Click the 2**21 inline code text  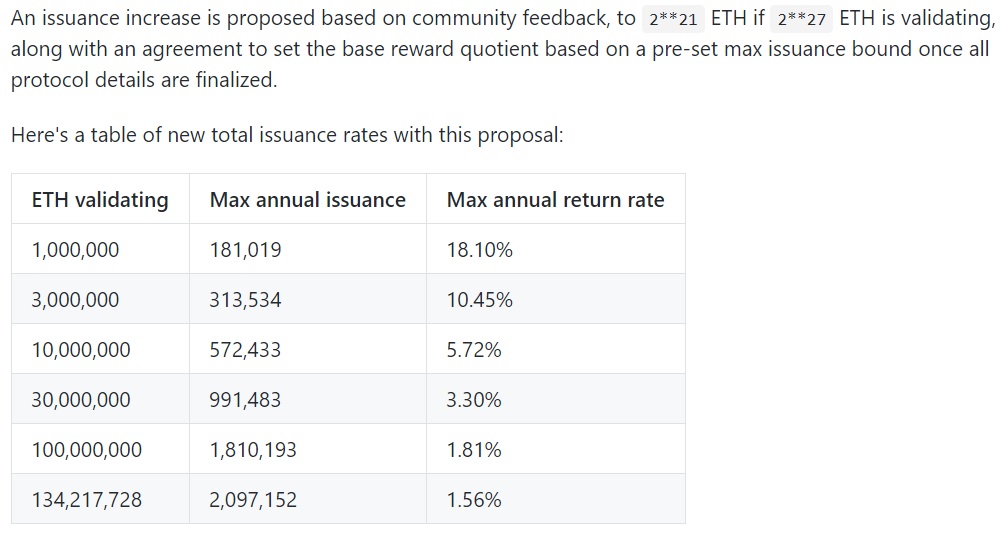point(672,20)
